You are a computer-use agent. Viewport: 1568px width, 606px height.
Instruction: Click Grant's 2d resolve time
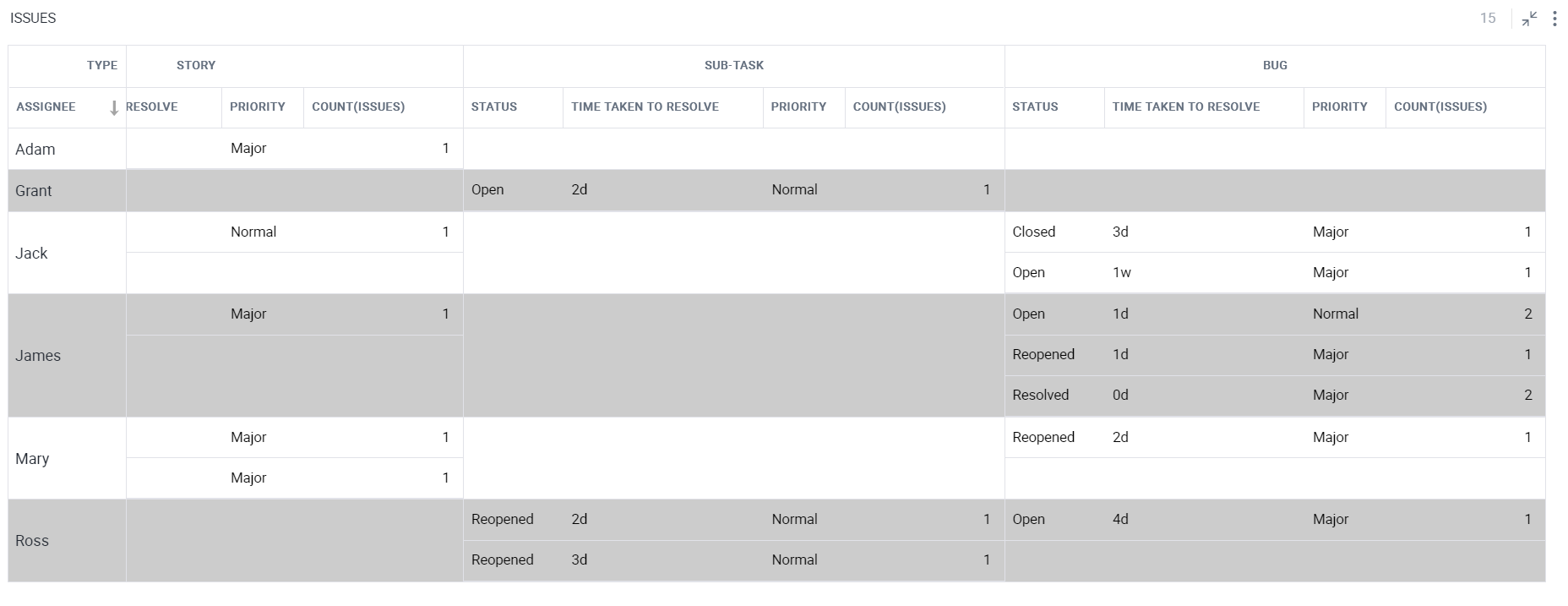point(579,189)
